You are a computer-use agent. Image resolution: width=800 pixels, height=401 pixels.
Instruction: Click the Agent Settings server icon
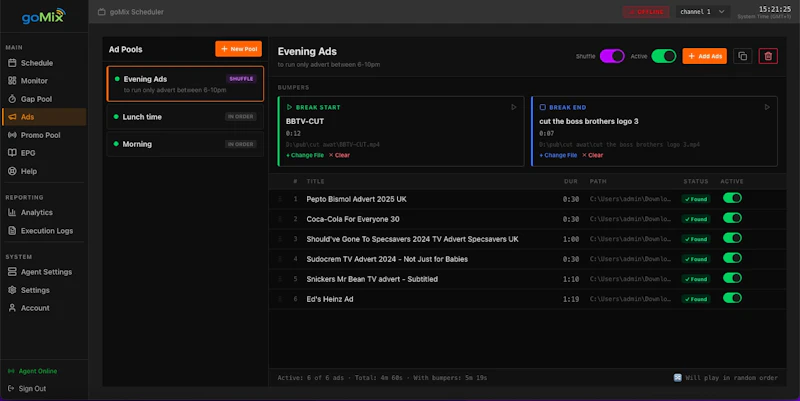pyautogui.click(x=12, y=272)
